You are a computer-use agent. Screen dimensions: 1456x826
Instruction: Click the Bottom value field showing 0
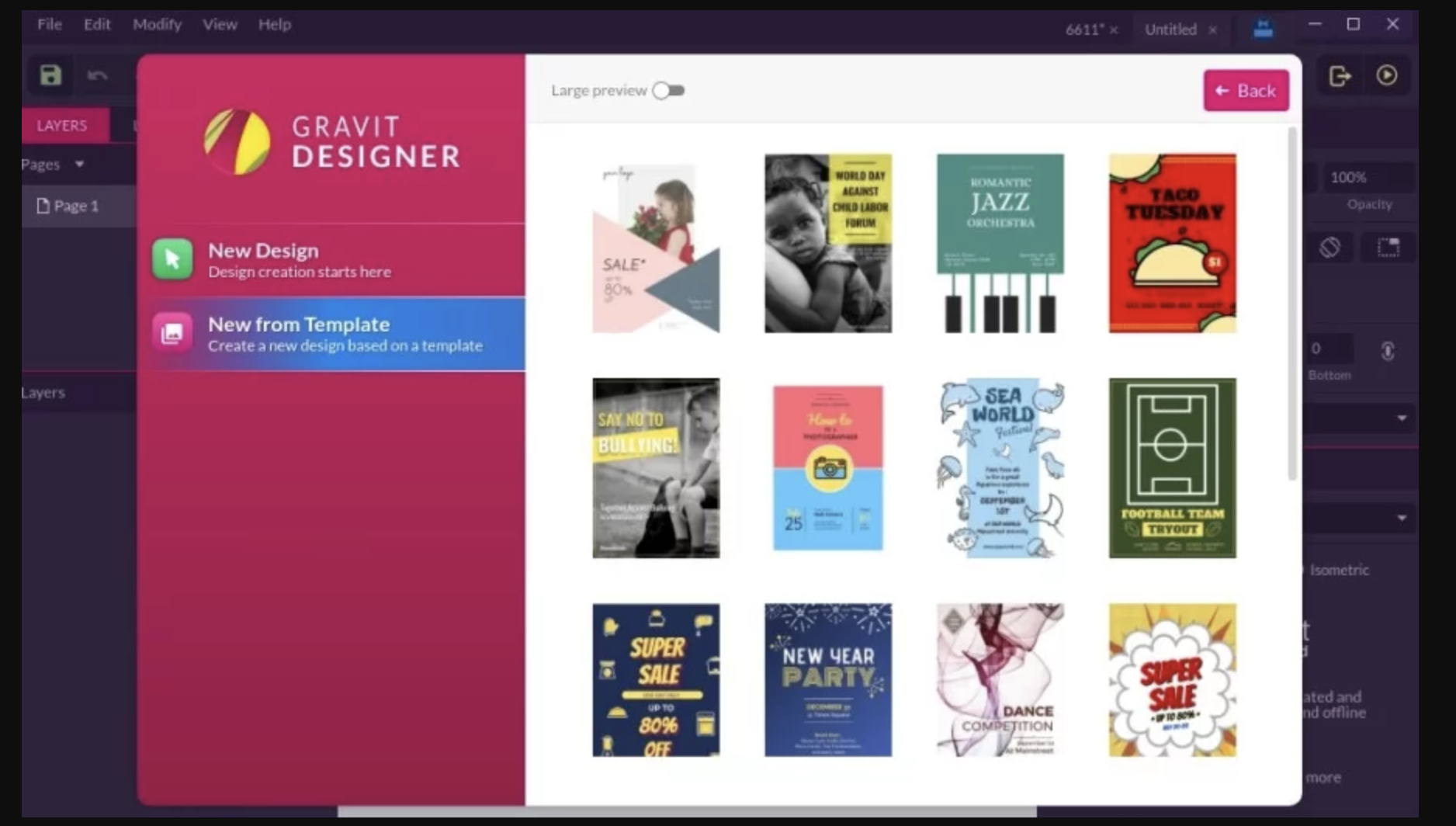(1329, 349)
